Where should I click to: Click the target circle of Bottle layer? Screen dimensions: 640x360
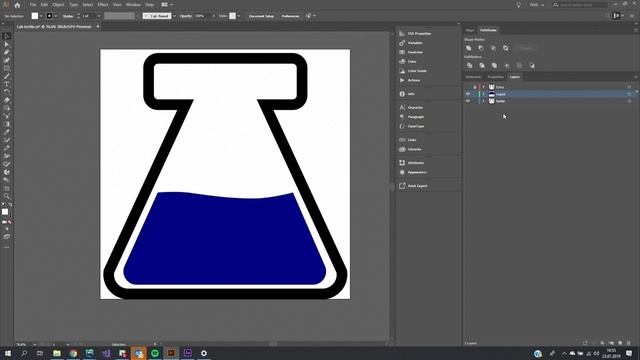(x=629, y=101)
